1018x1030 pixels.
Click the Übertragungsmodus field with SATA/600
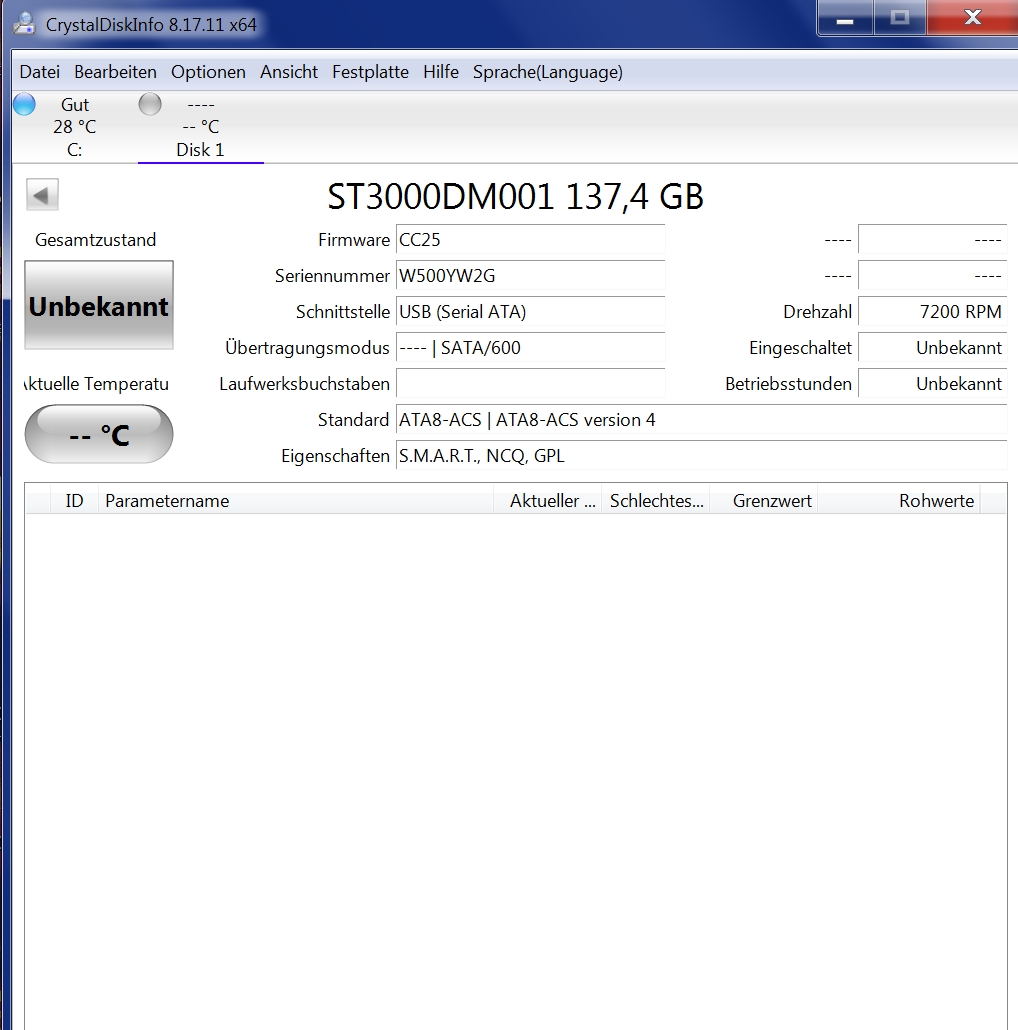531,348
